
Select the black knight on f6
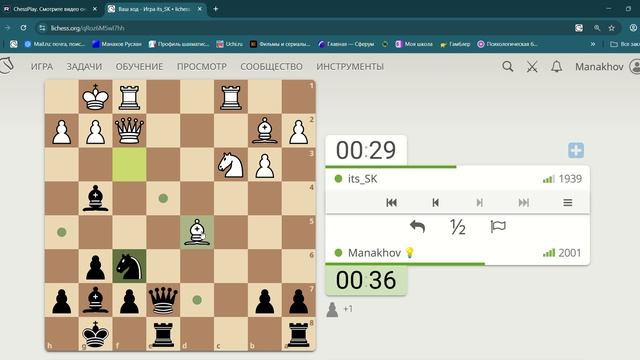tap(129, 266)
